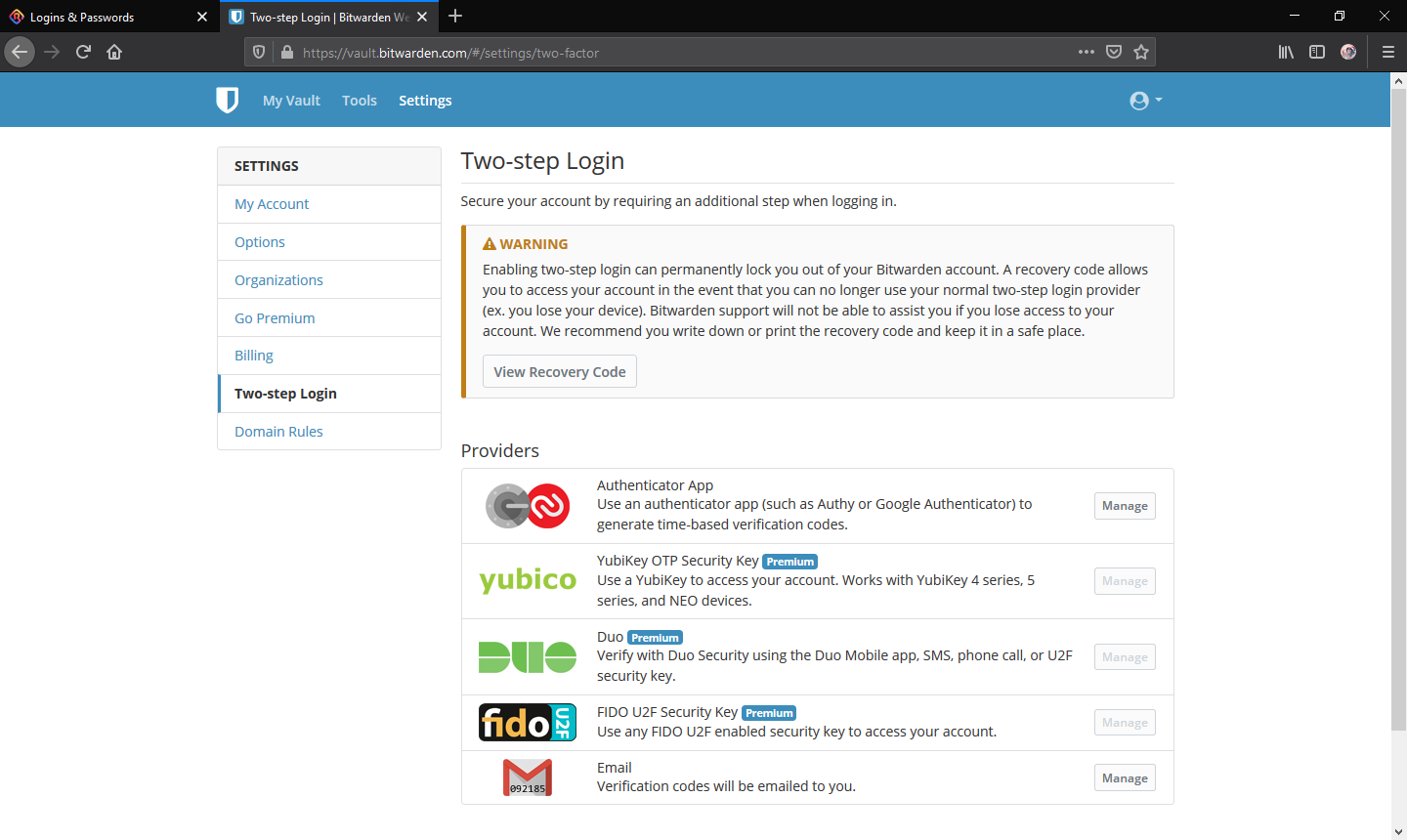Screen dimensions: 1407x840
Task: Click the Authenticator App logo
Action: [x=528, y=506]
